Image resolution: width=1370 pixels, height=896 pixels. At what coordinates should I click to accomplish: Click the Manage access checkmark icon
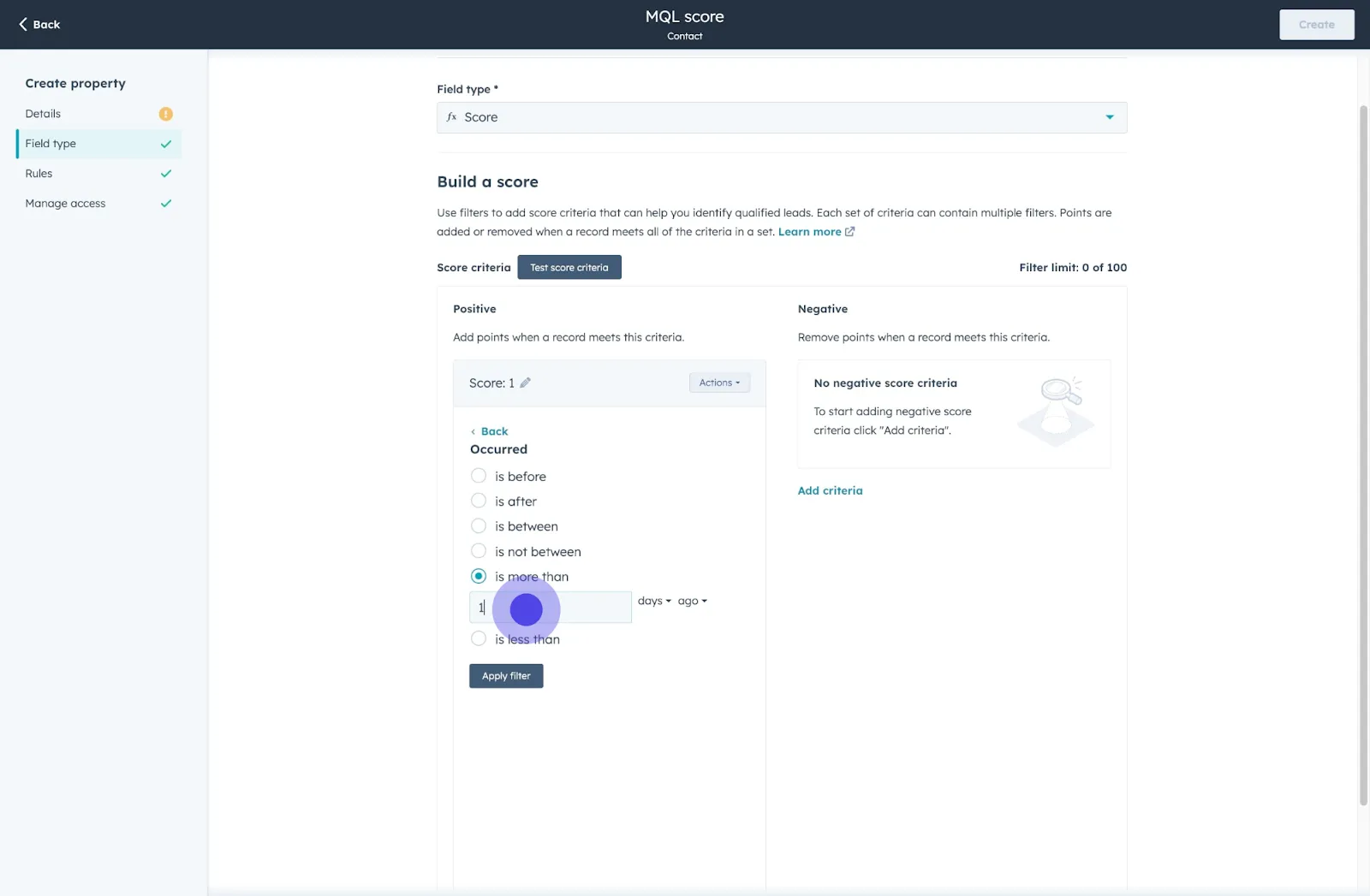[x=166, y=204]
